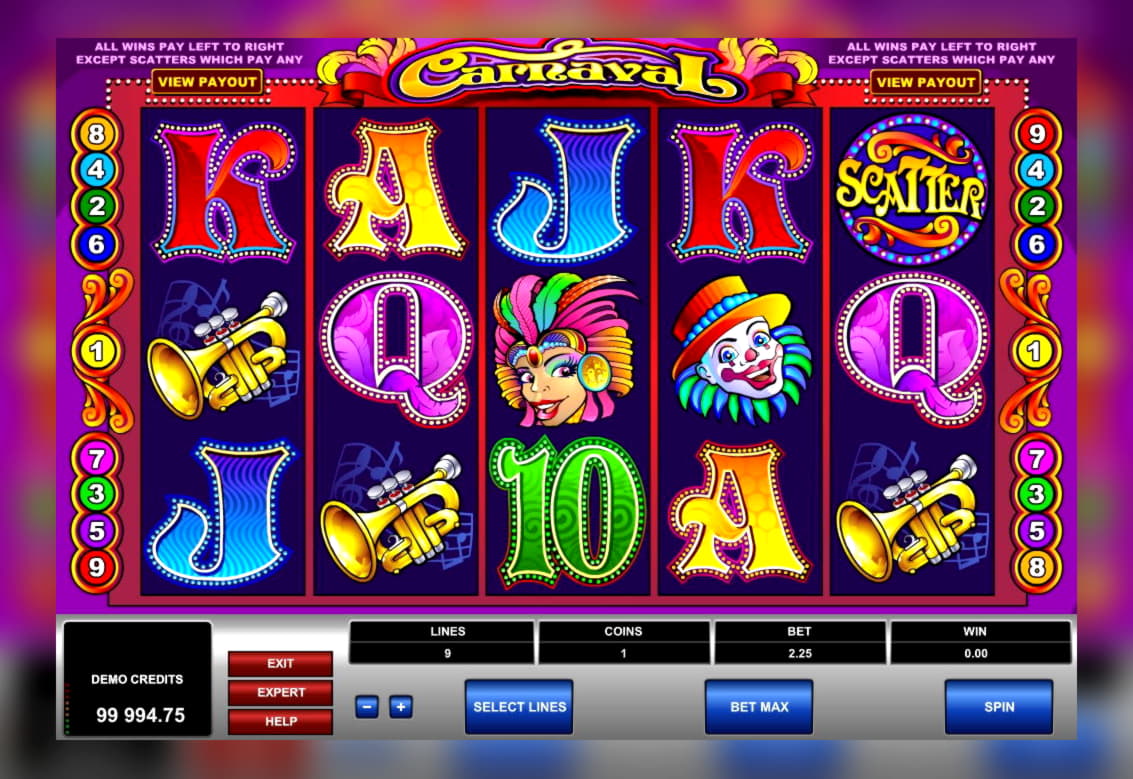Click the Scatter symbol on reel five

tap(910, 189)
